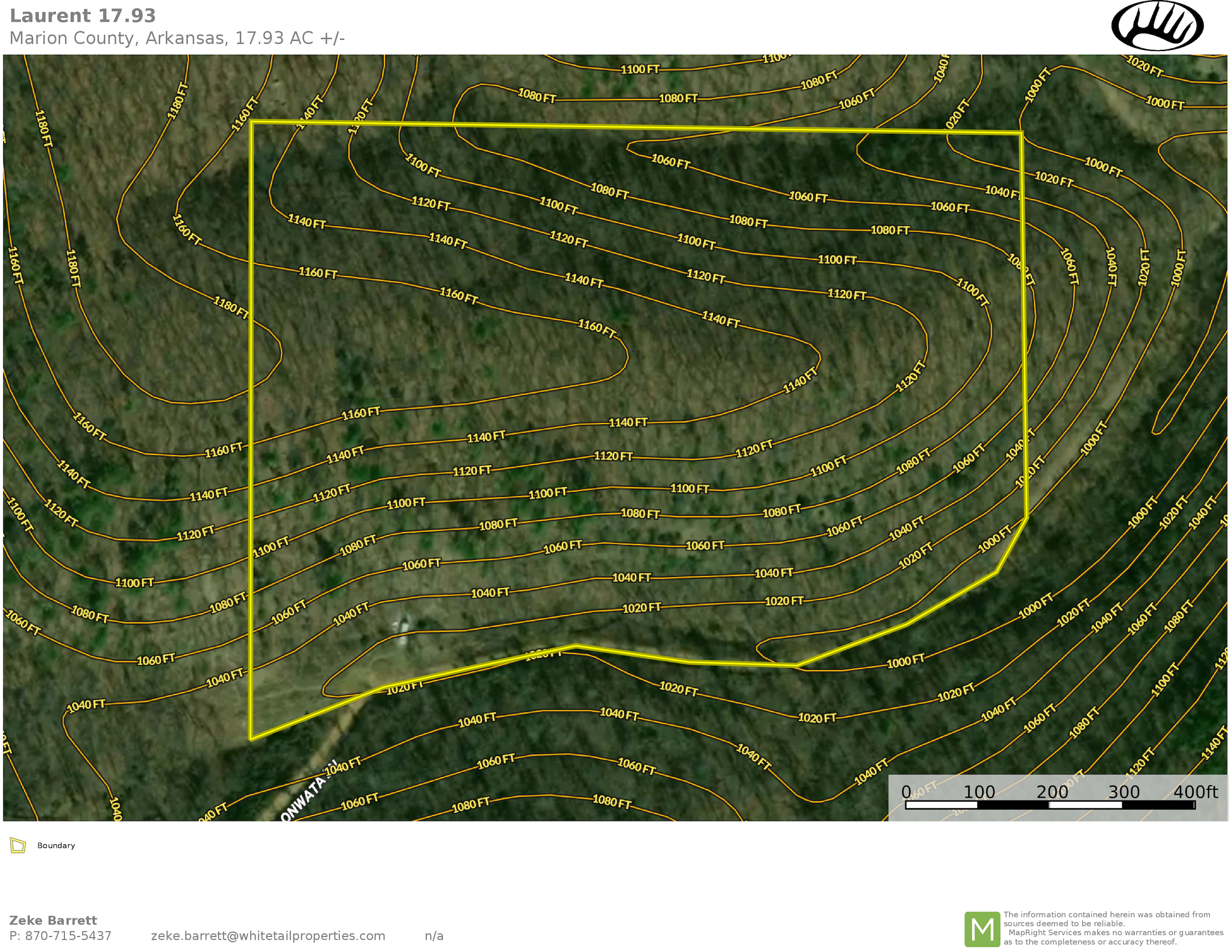The height and width of the screenshot is (952, 1232).
Task: Click the 200 label on scale bar
Action: (1052, 792)
